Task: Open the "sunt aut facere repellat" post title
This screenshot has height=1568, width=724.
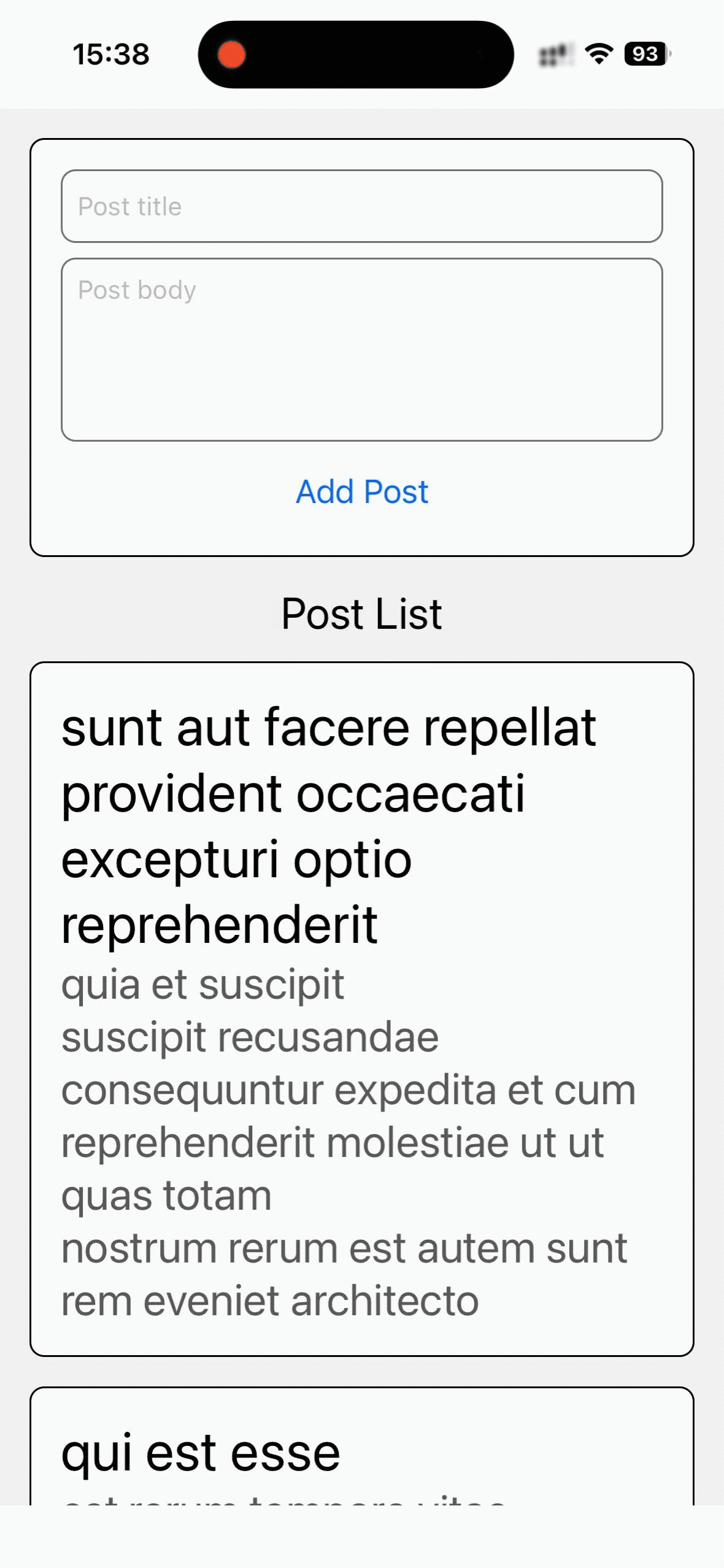Action: 329,728
